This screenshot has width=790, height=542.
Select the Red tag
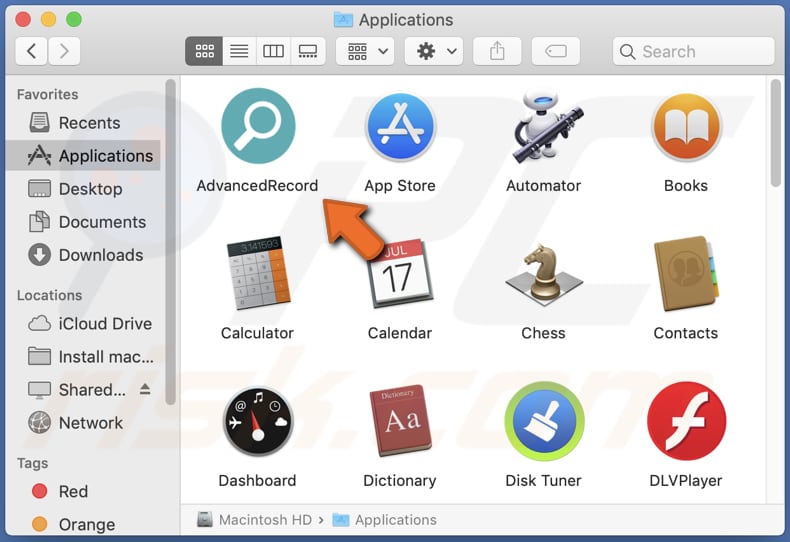coord(83,491)
